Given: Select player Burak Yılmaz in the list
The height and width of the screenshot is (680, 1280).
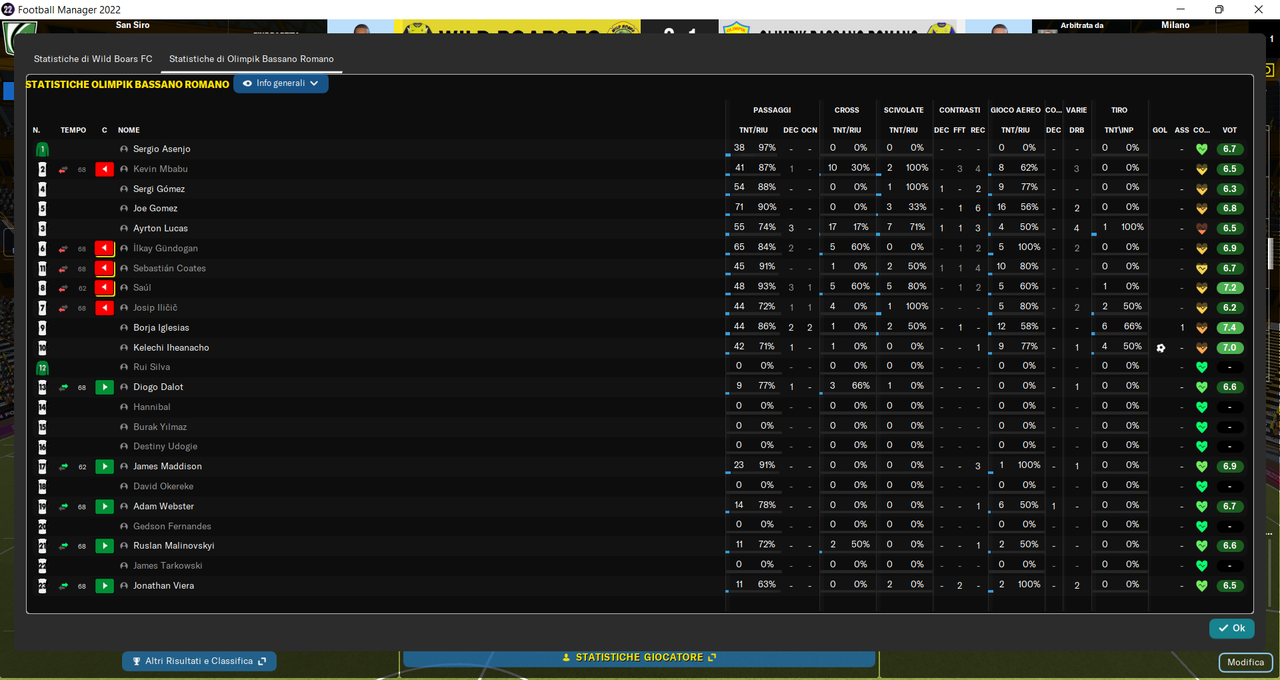Looking at the screenshot, I should [x=160, y=427].
